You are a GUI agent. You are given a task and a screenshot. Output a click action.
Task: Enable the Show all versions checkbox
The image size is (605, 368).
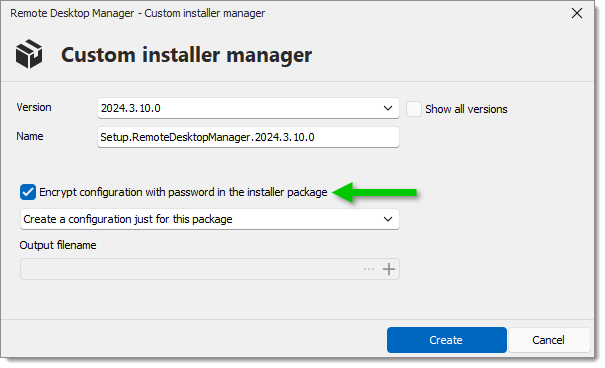[414, 109]
